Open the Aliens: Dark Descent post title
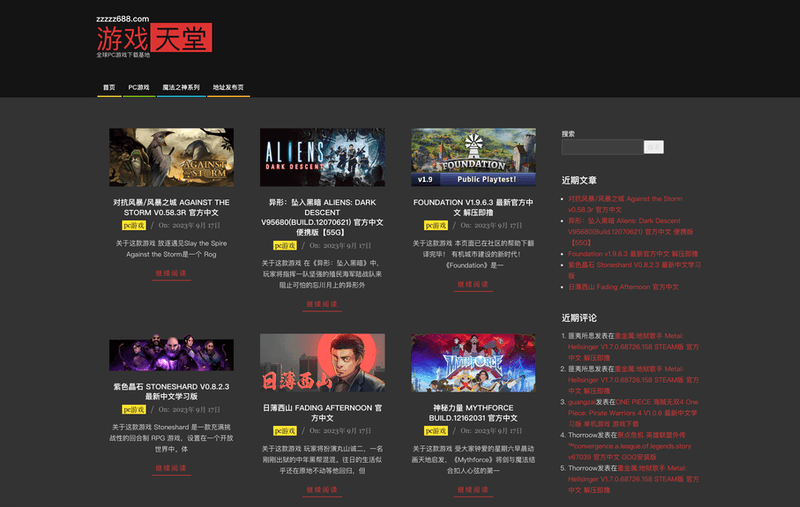800x507 pixels. point(322,217)
